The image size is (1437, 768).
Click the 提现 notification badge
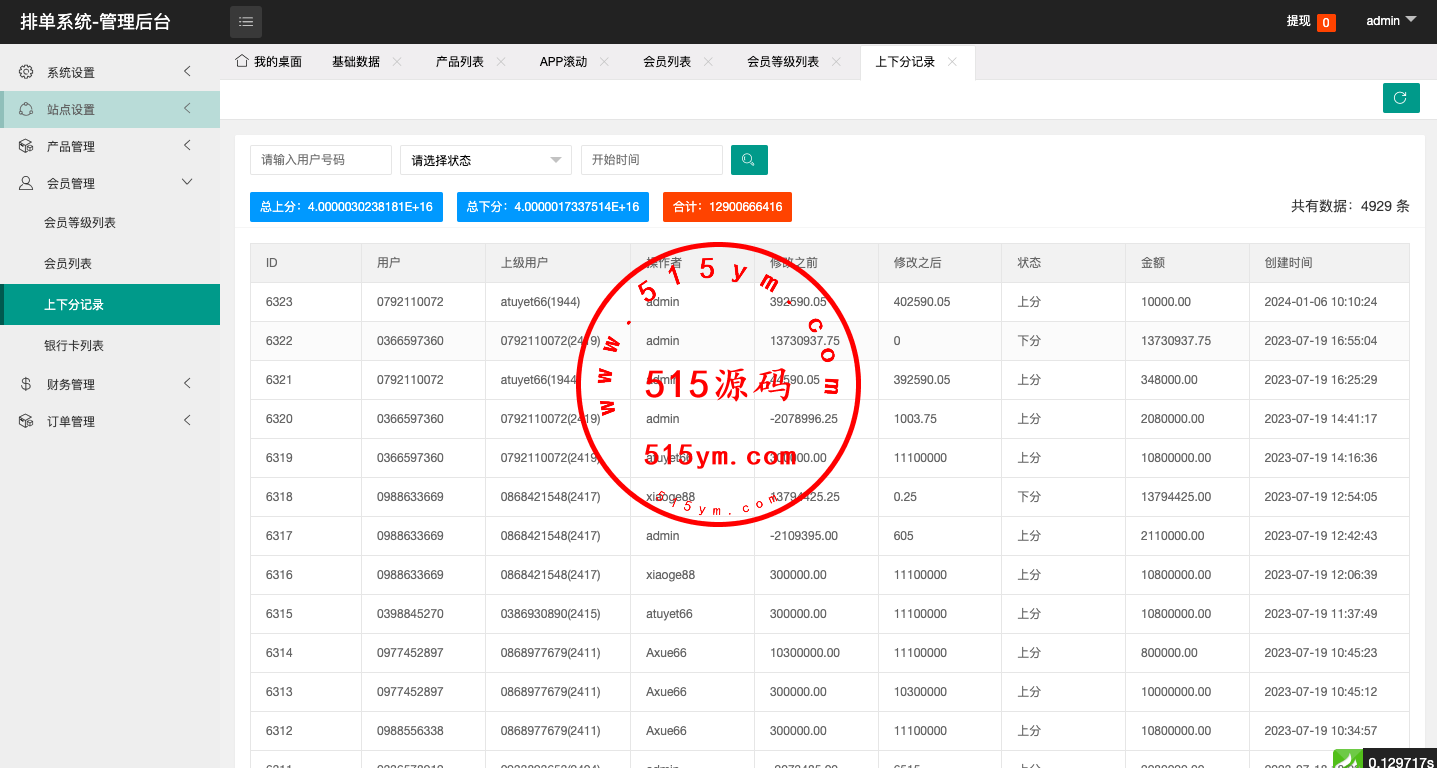click(x=1325, y=22)
